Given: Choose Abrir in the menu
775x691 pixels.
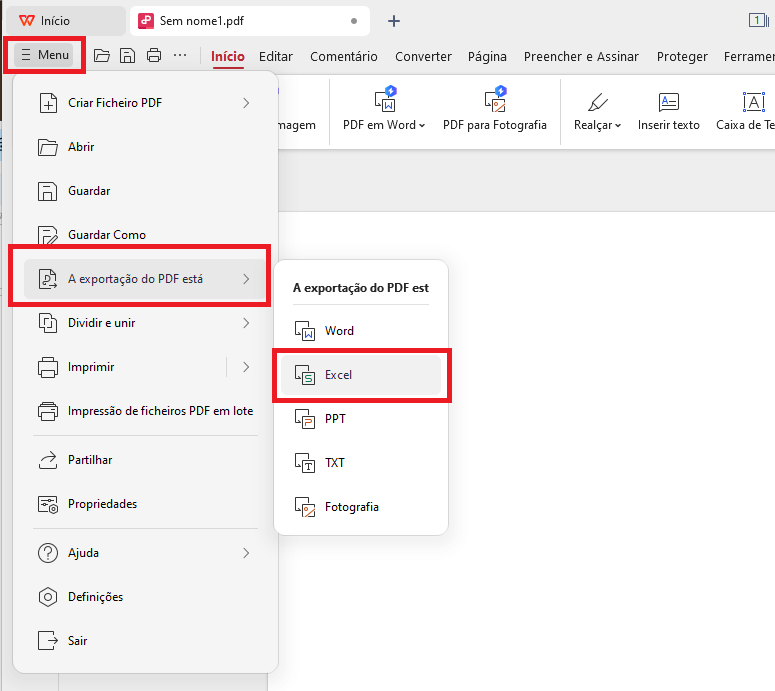Looking at the screenshot, I should [x=145, y=147].
